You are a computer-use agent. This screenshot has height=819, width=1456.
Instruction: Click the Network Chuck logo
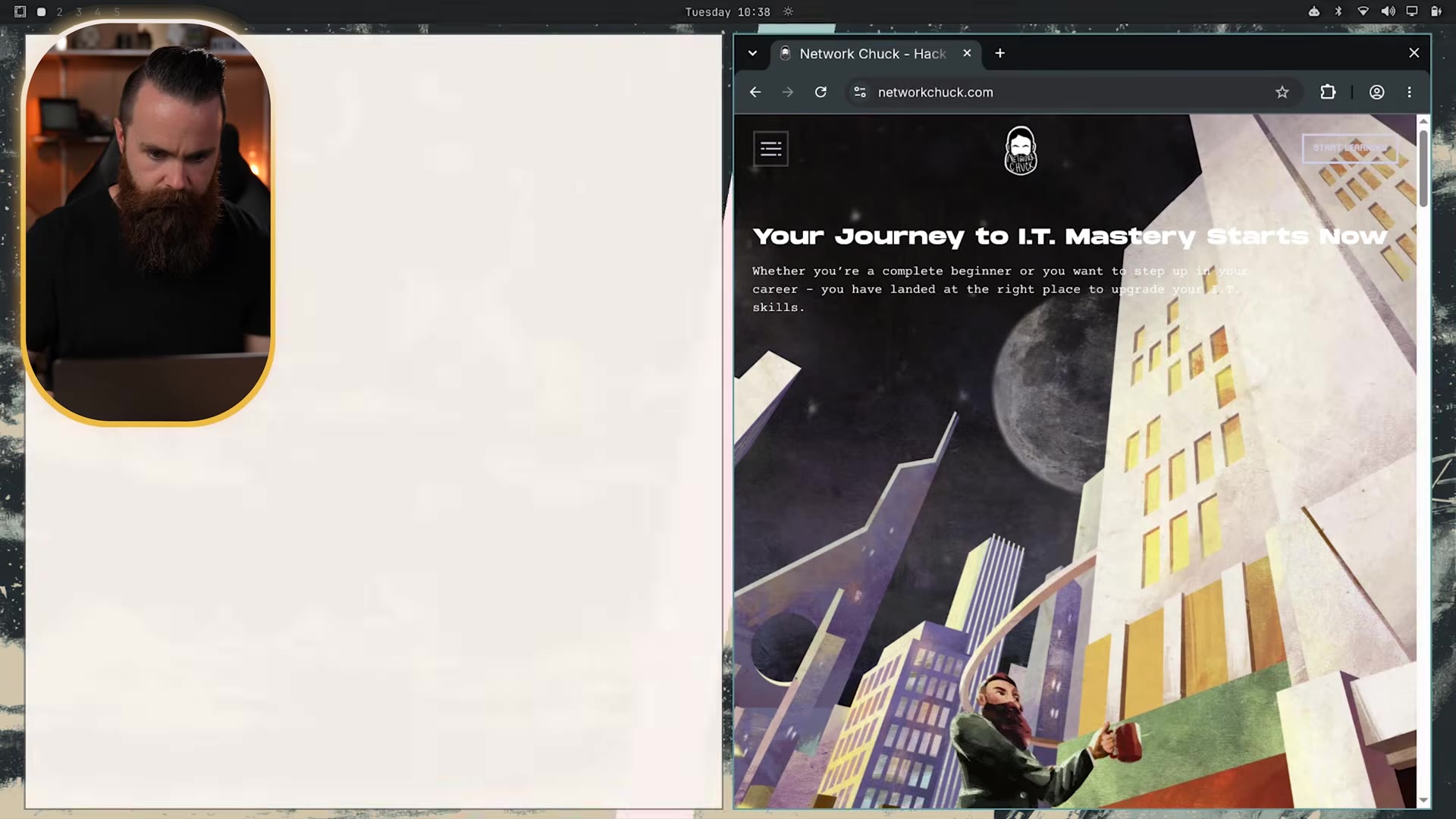(1021, 150)
